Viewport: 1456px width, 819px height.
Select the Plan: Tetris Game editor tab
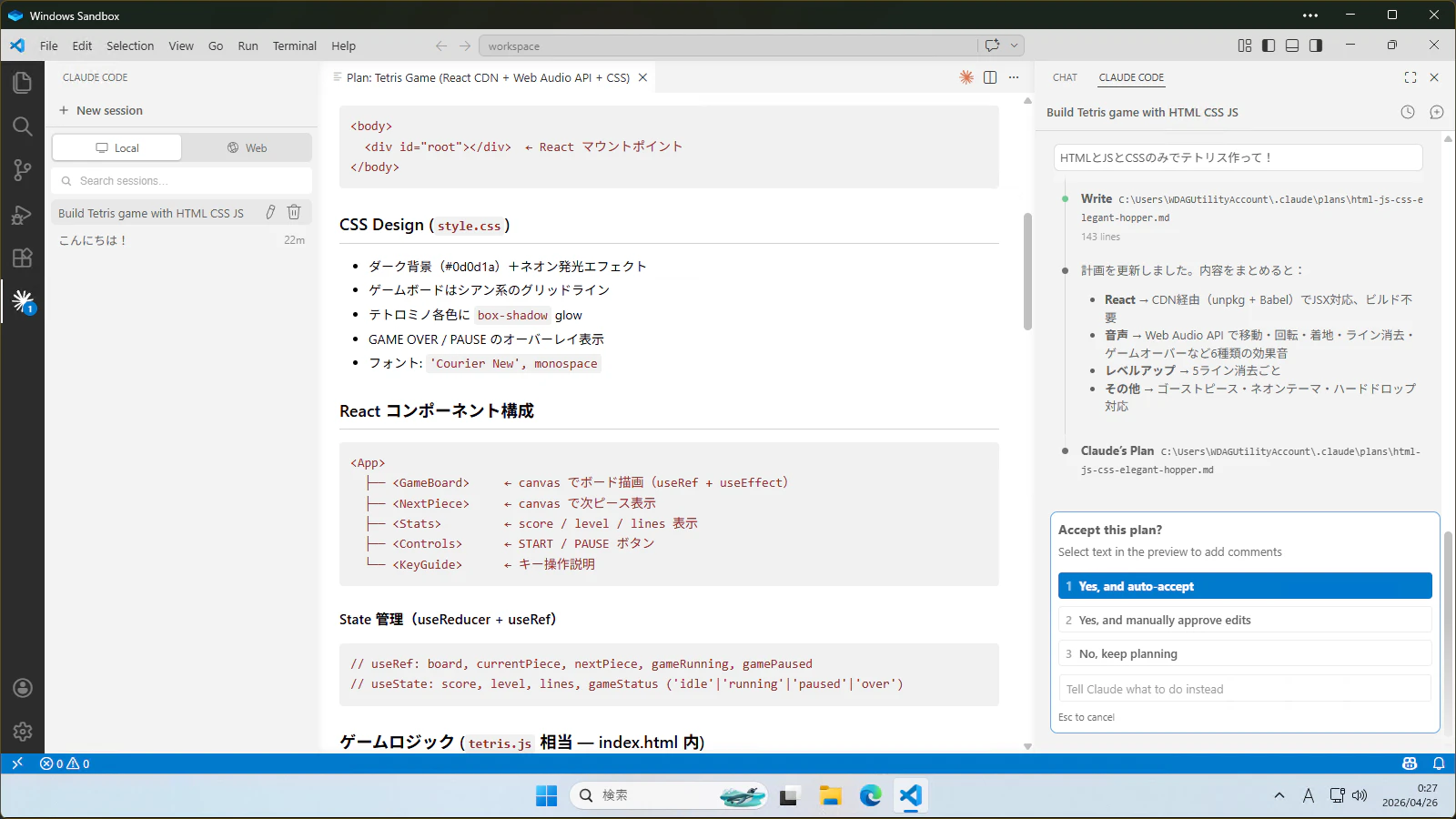490,77
